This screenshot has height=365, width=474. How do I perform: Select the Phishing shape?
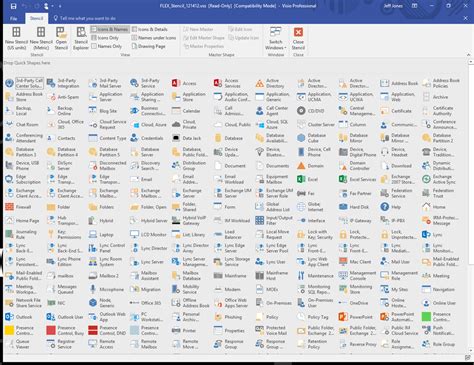[228, 317]
